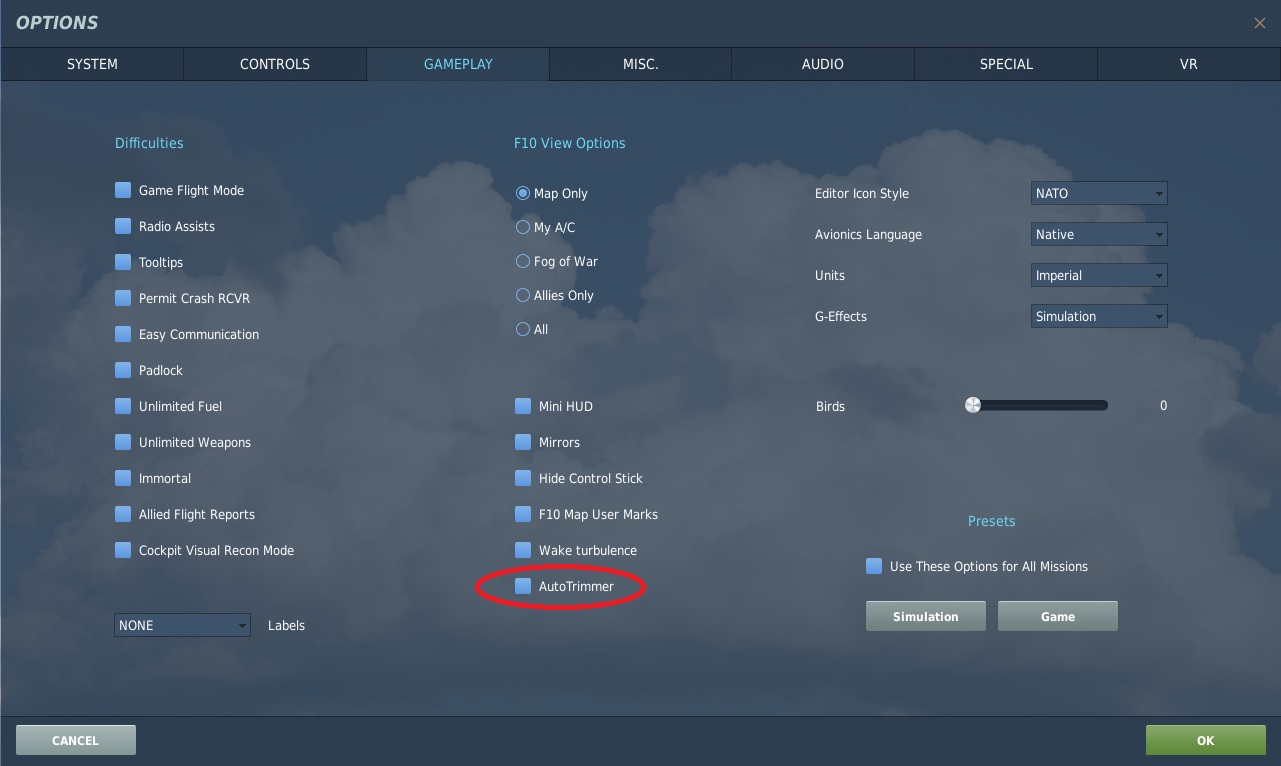Open the Editor Icon Style dropdown
Viewport: 1281px width, 766px height.
(x=1098, y=193)
